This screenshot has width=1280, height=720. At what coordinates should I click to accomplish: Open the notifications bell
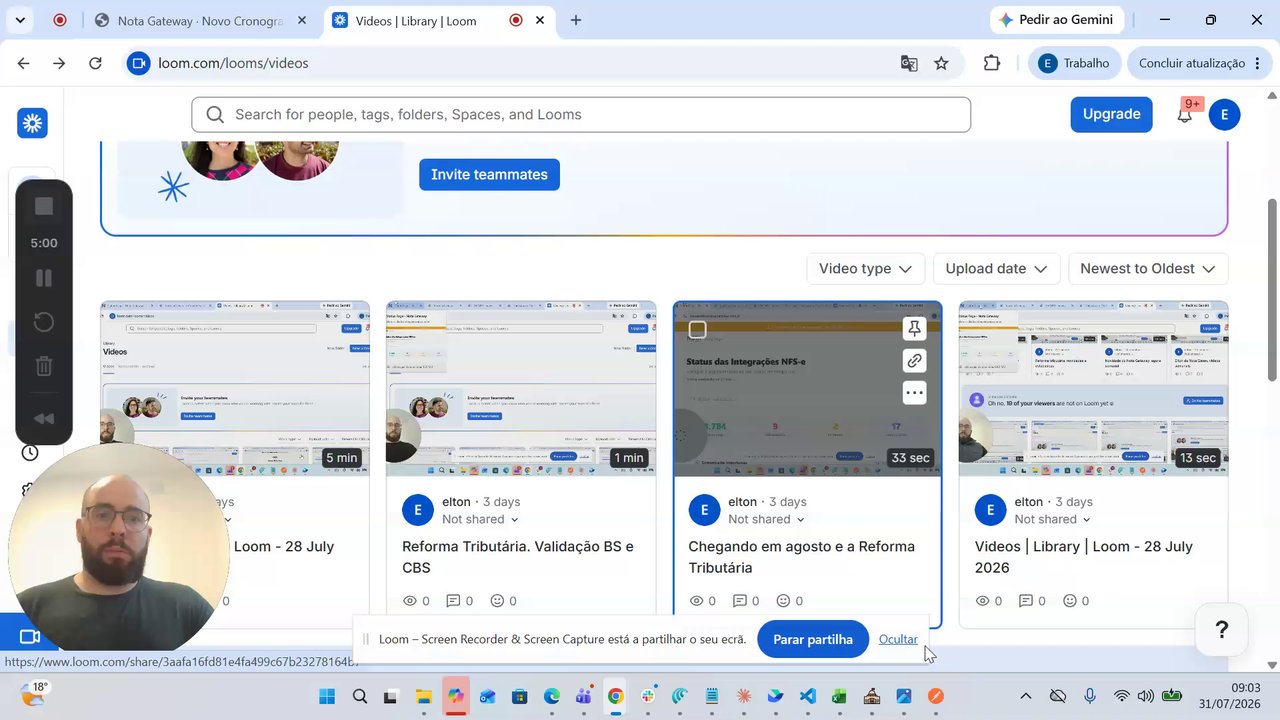(x=1184, y=114)
